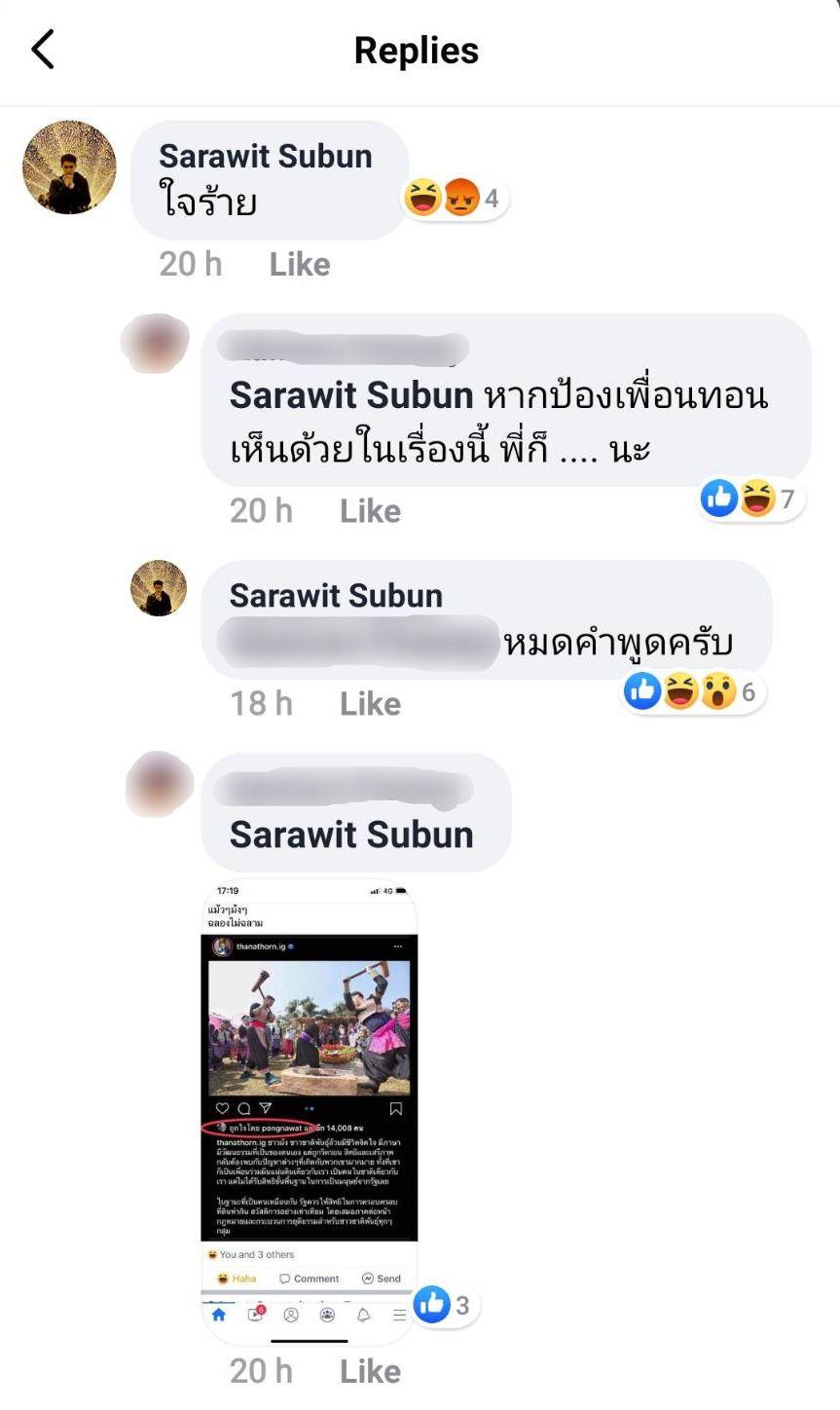The image size is (840, 1410).
Task: Go back using the top-left arrow
Action: tap(43, 49)
